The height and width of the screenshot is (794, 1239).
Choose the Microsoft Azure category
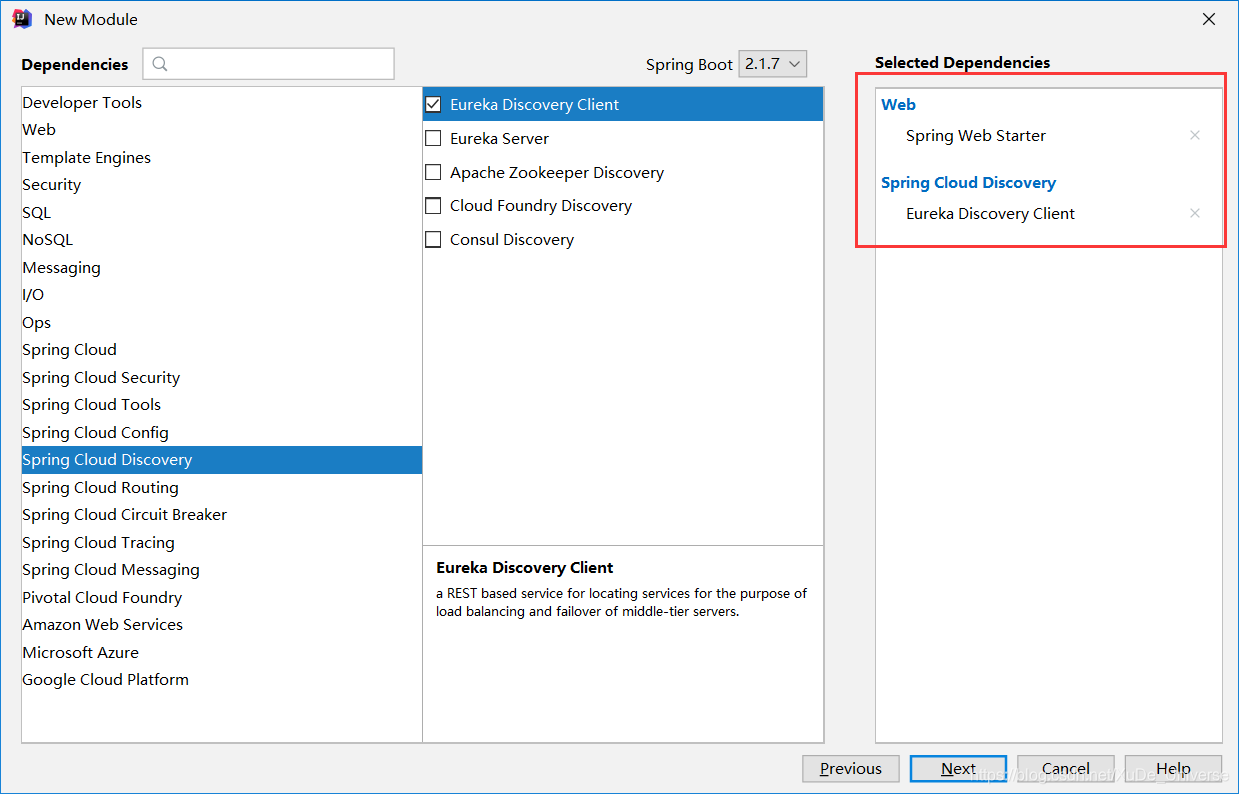(x=222, y=652)
